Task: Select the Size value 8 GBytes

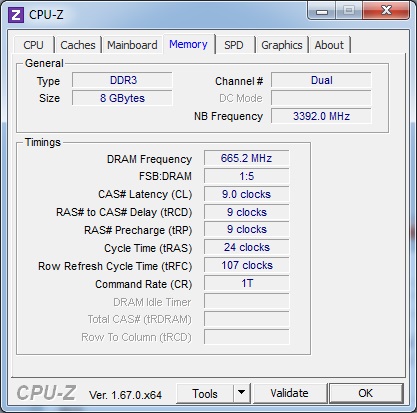Action: click(x=122, y=98)
